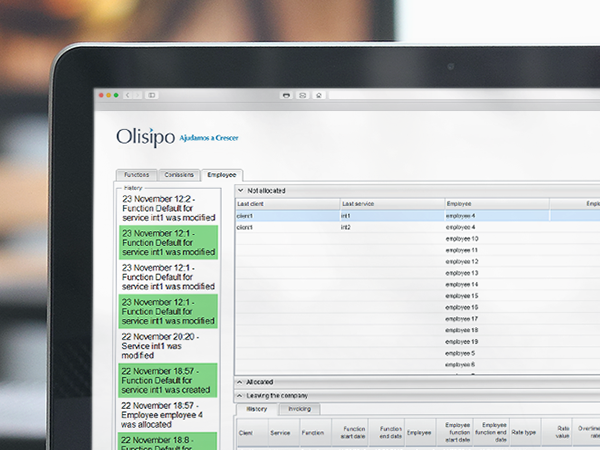This screenshot has width=600, height=450.
Task: Click Rate type column header
Action: [x=525, y=433]
